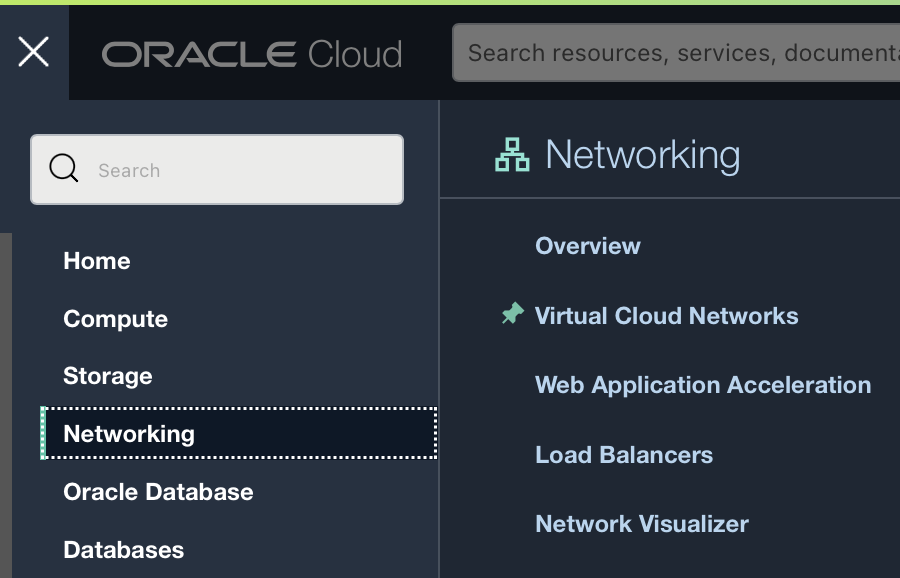Click the Oracle Cloud logo
900x578 pixels.
coord(253,52)
